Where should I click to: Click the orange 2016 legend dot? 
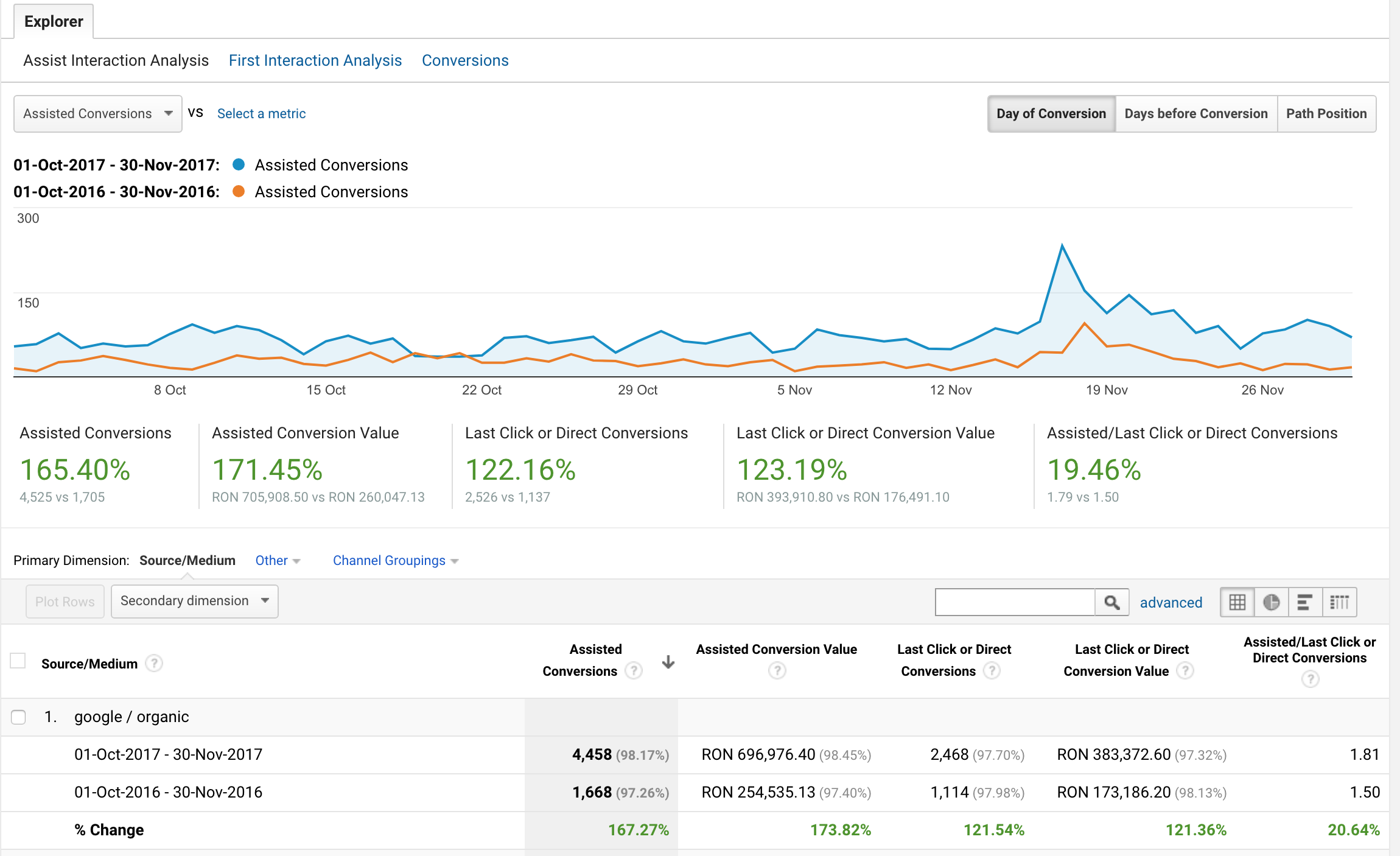click(239, 191)
